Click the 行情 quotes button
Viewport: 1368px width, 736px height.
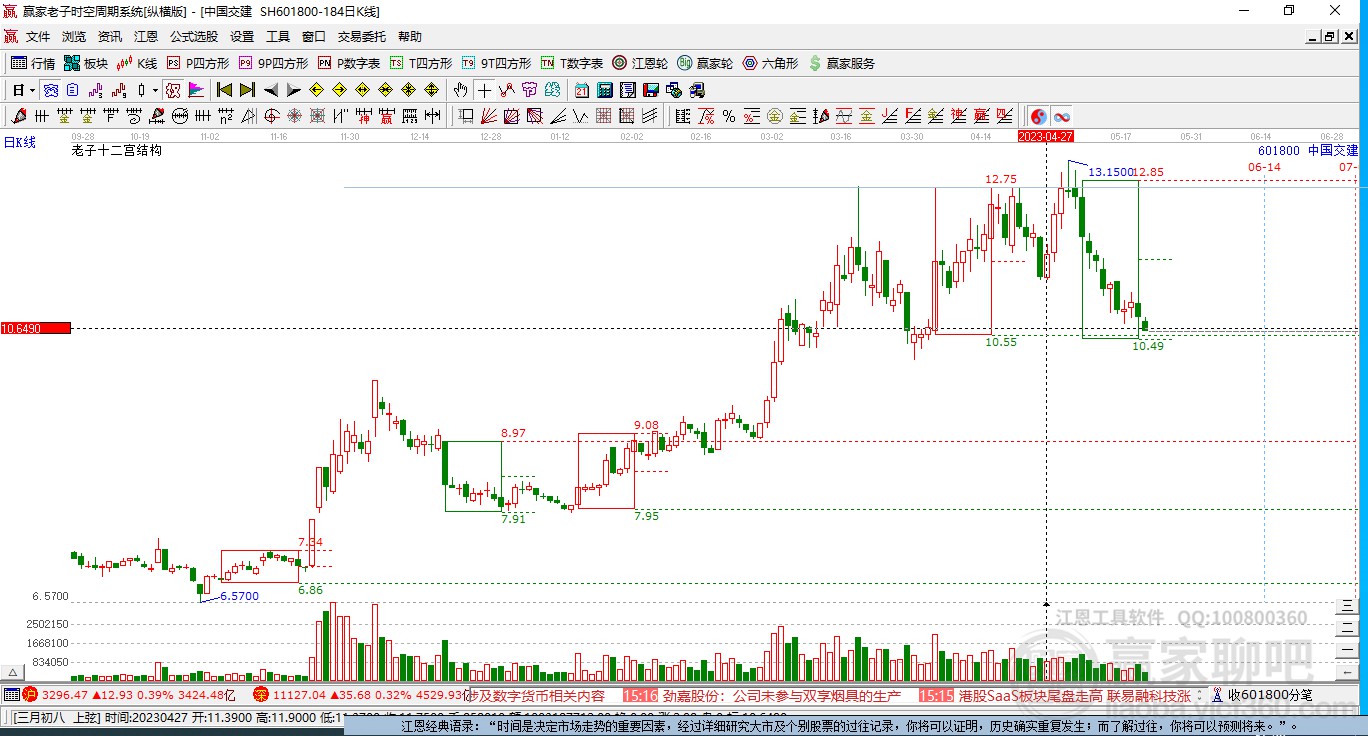click(x=33, y=63)
